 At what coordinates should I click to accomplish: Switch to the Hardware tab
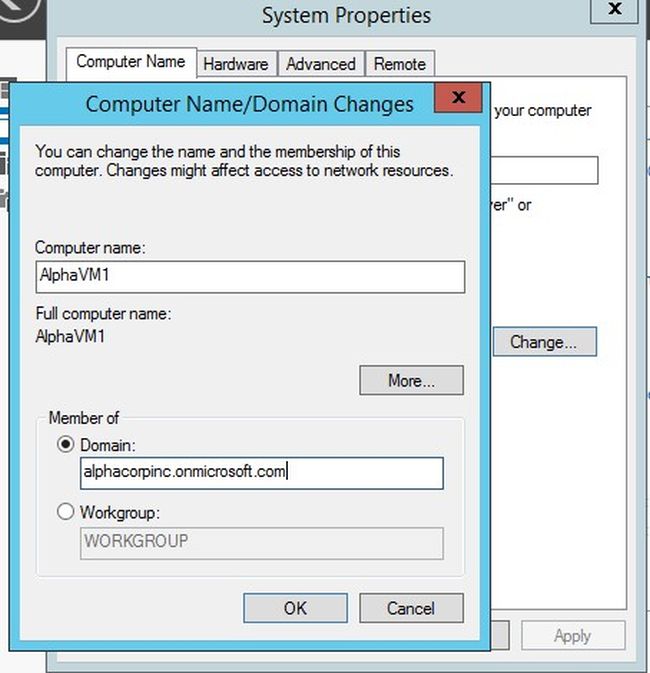tap(236, 64)
